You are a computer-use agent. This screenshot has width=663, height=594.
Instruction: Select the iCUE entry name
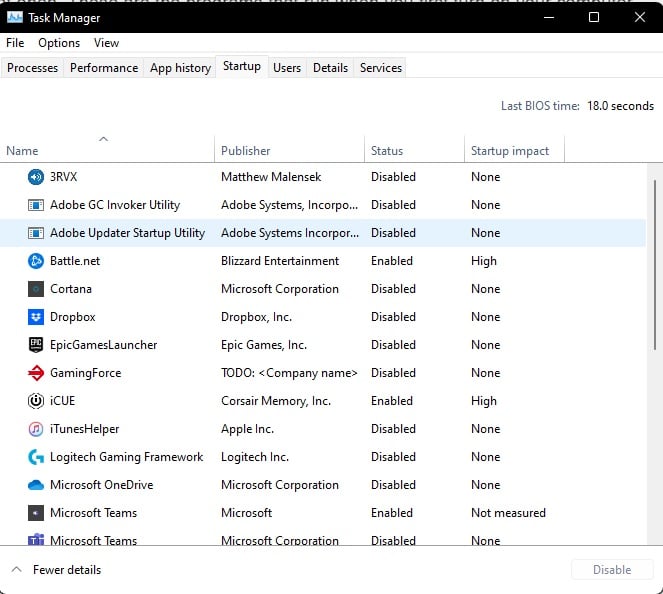coord(63,401)
